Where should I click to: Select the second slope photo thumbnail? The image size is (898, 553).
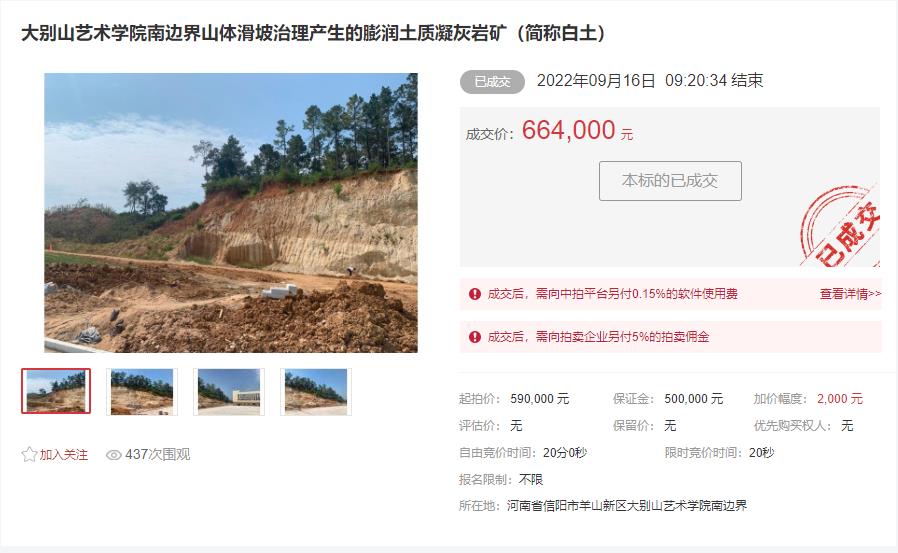[142, 392]
